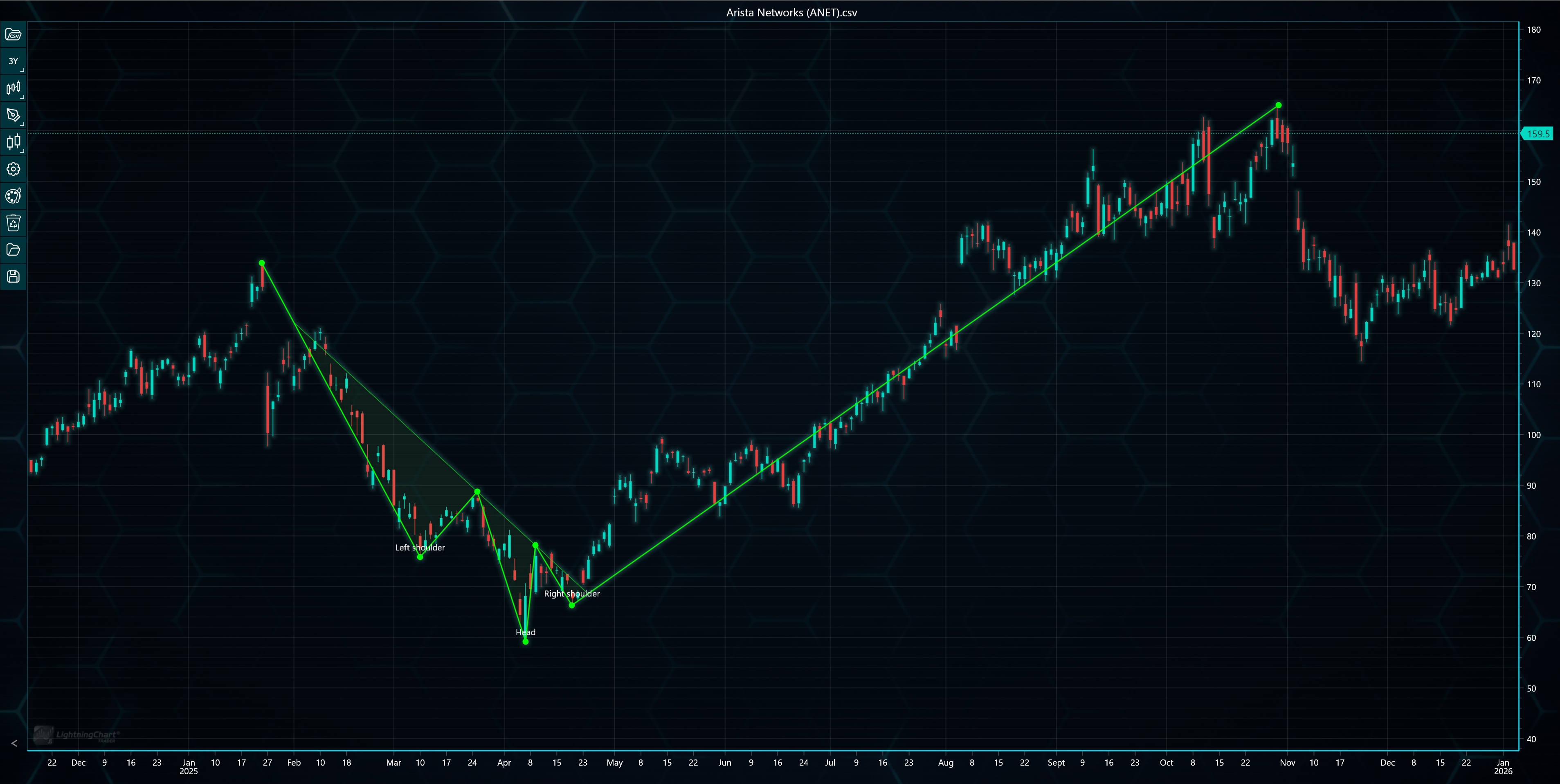Open the 3Y time range selector
Viewport: 1560px width, 784px height.
pos(13,61)
